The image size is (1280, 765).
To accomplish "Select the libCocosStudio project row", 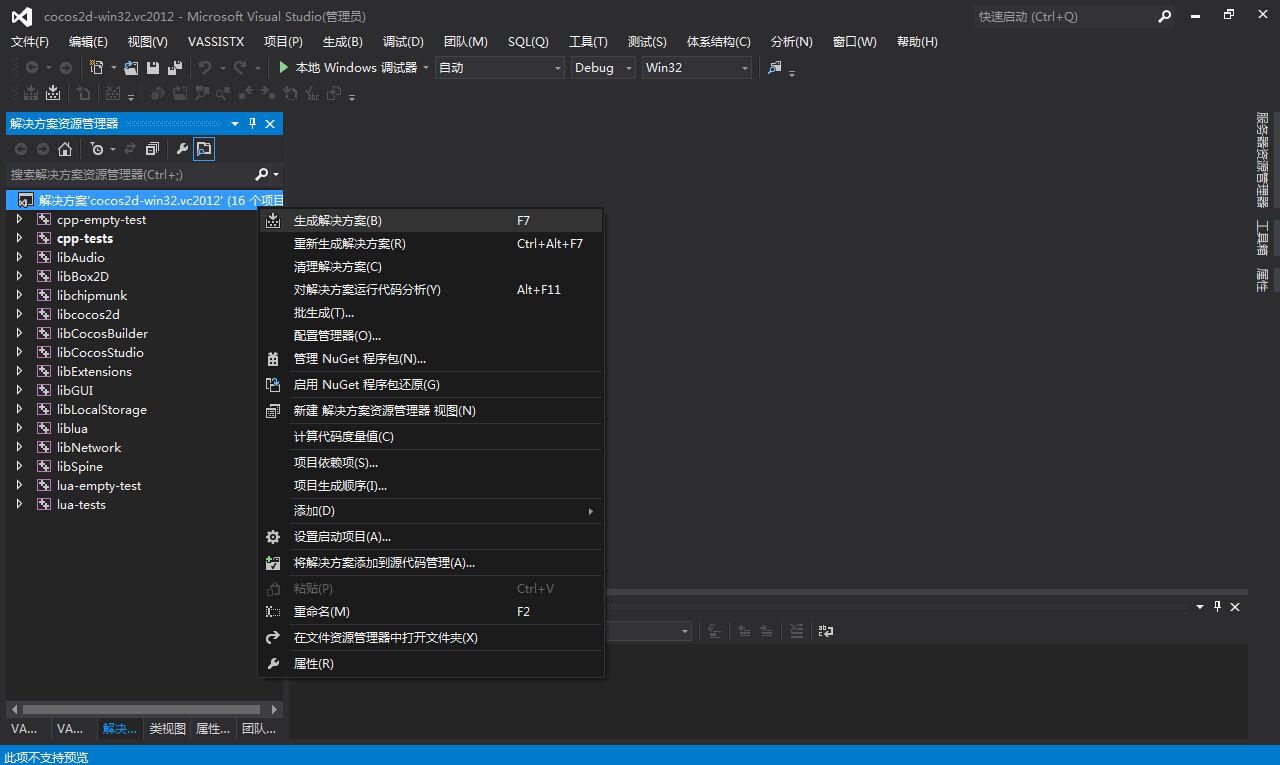I will (x=100, y=353).
